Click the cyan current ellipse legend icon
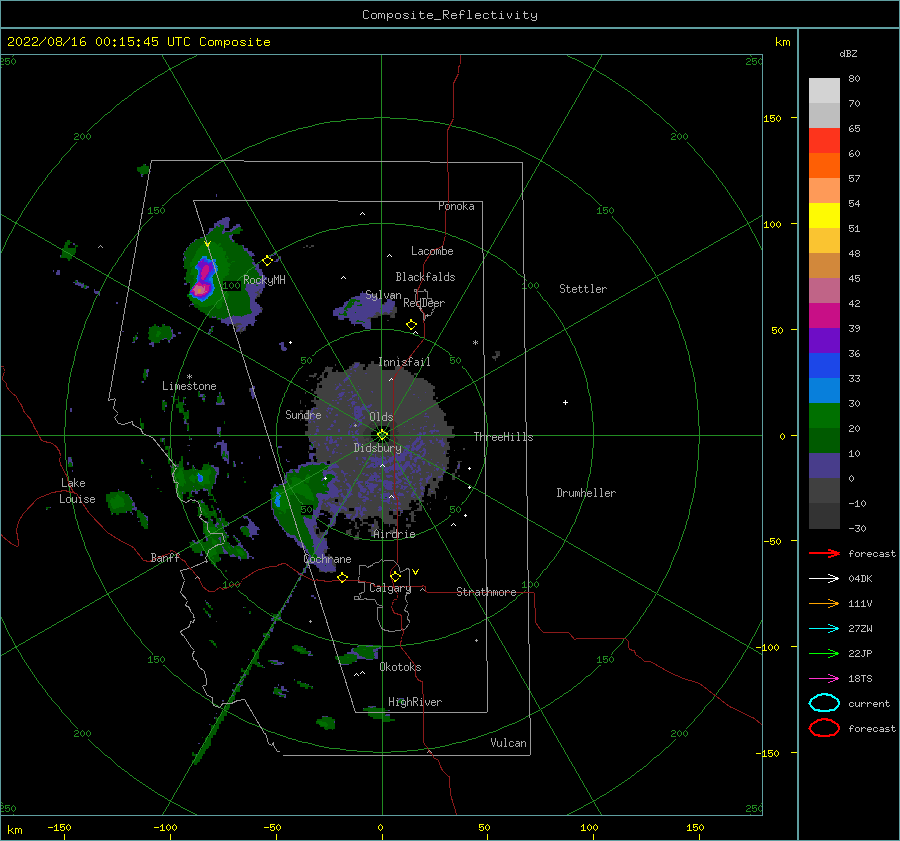 [824, 703]
